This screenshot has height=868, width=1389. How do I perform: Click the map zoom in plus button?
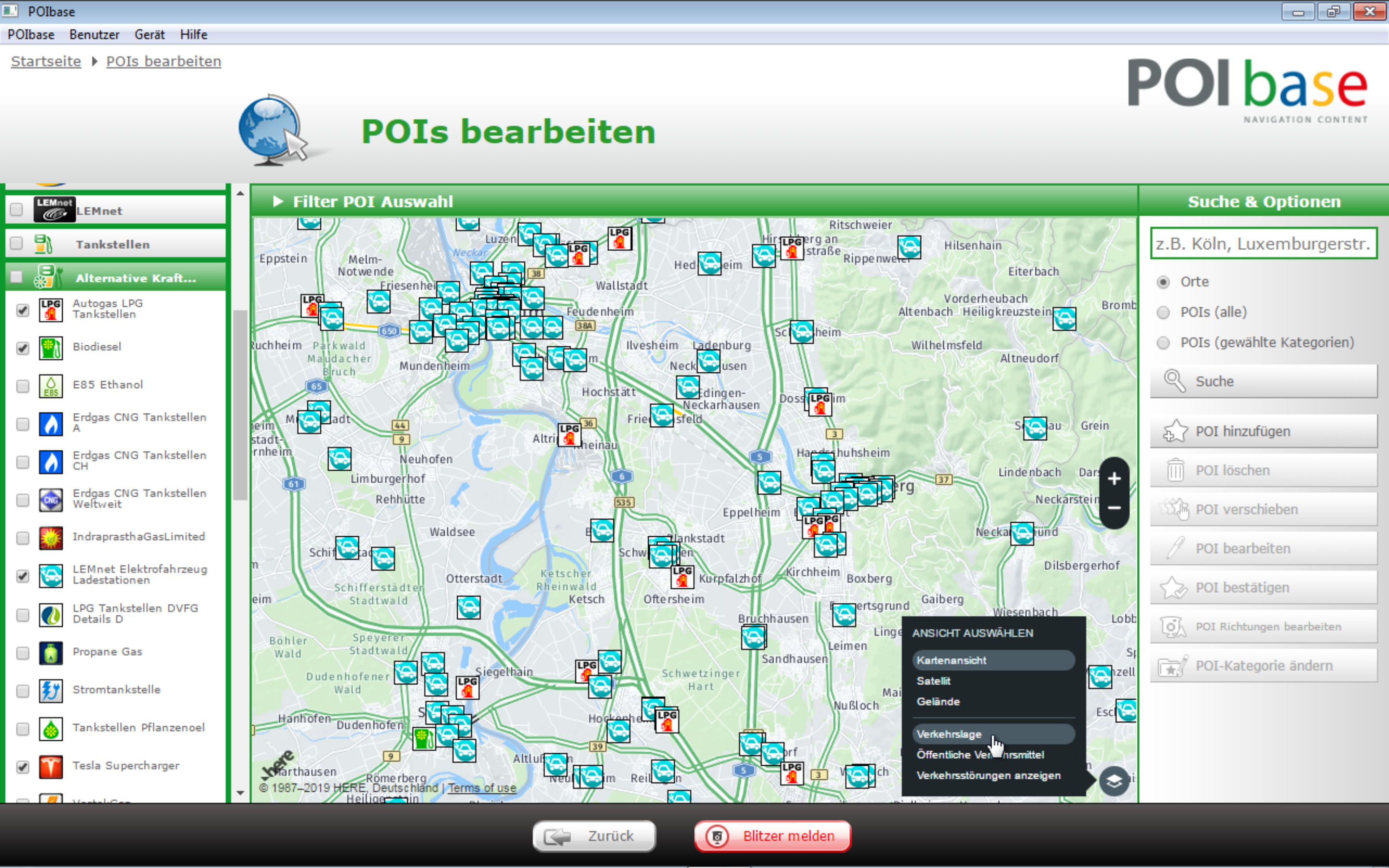point(1114,478)
